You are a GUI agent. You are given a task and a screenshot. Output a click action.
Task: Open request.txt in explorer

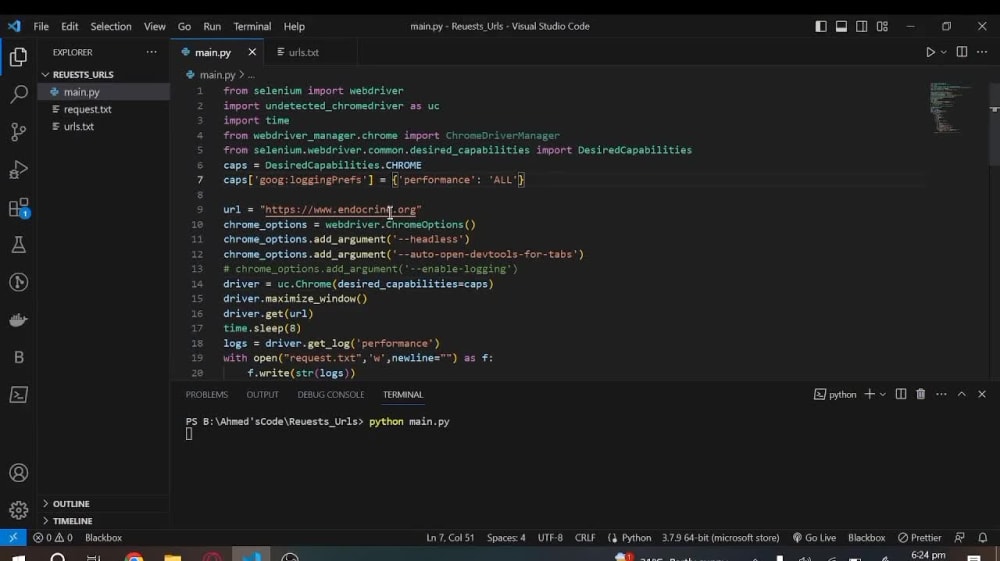pos(103,109)
